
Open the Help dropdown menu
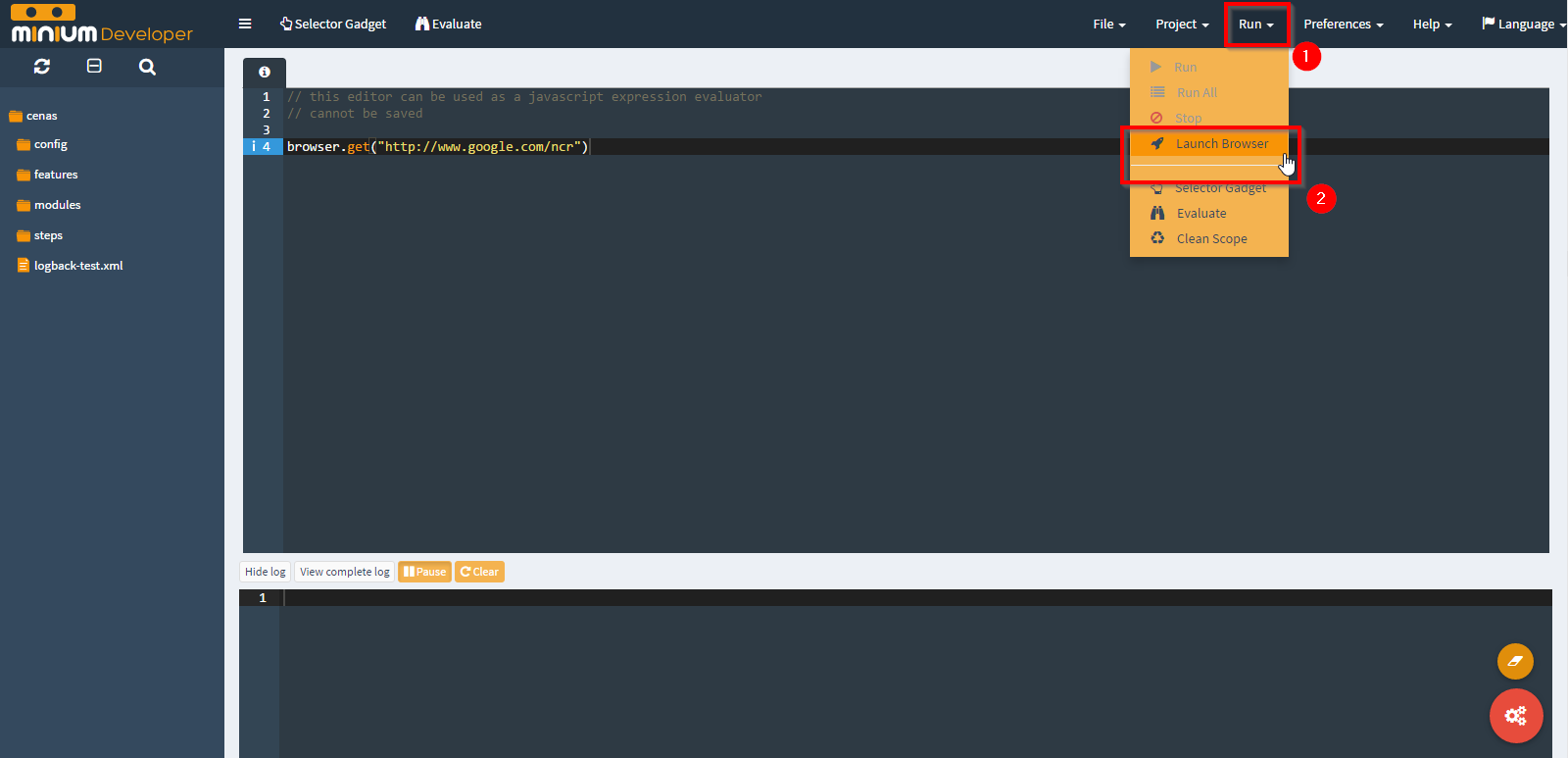1432,24
